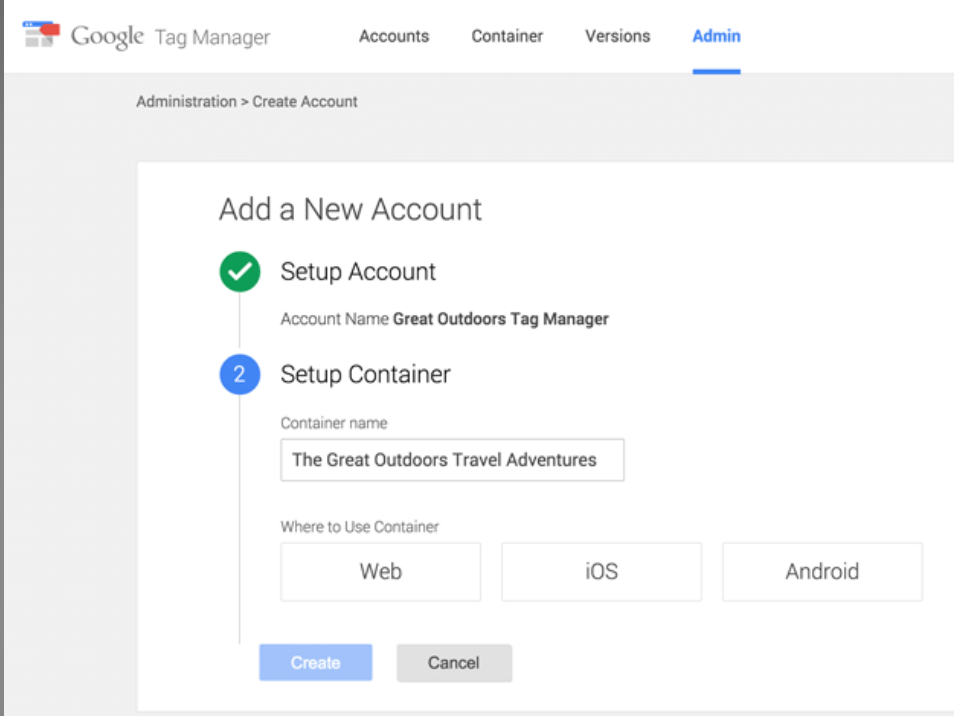Click the Setup Account step heading
Image resolution: width=954 pixels, height=716 pixels.
point(358,272)
